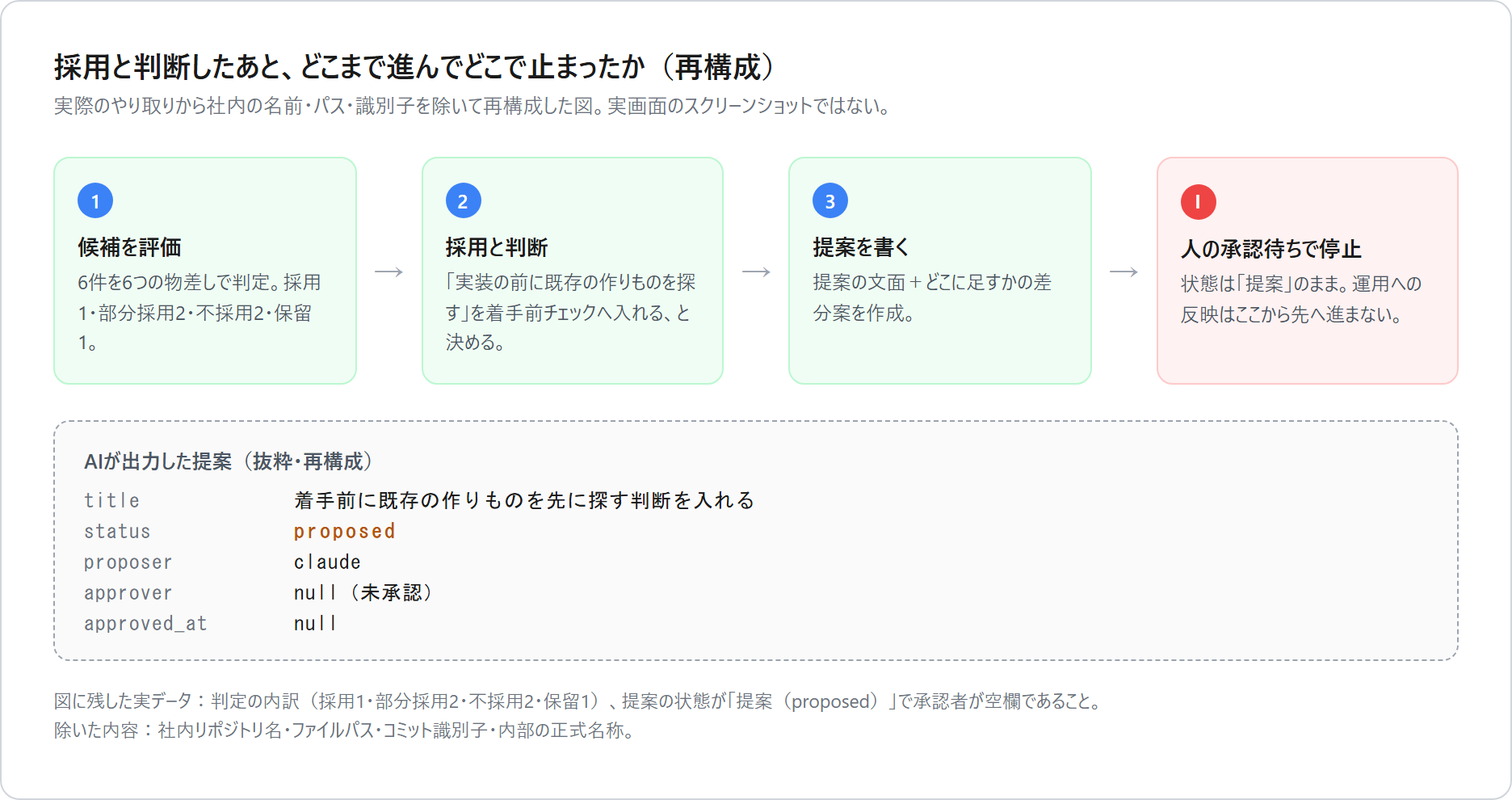The image size is (1512, 800).
Task: Click the value 着手前に既存の作りものを先に探す判断を入れる
Action: point(525,501)
